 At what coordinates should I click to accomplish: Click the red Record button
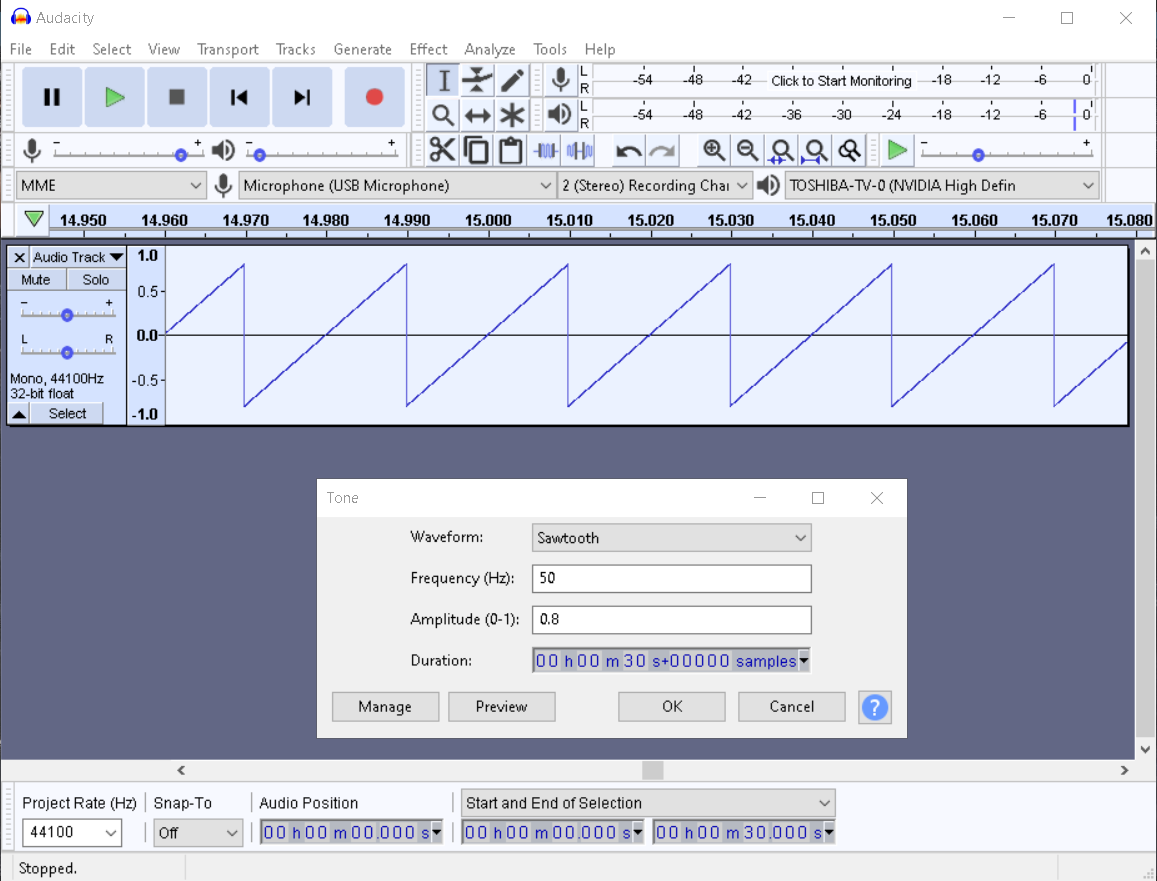tap(374, 97)
